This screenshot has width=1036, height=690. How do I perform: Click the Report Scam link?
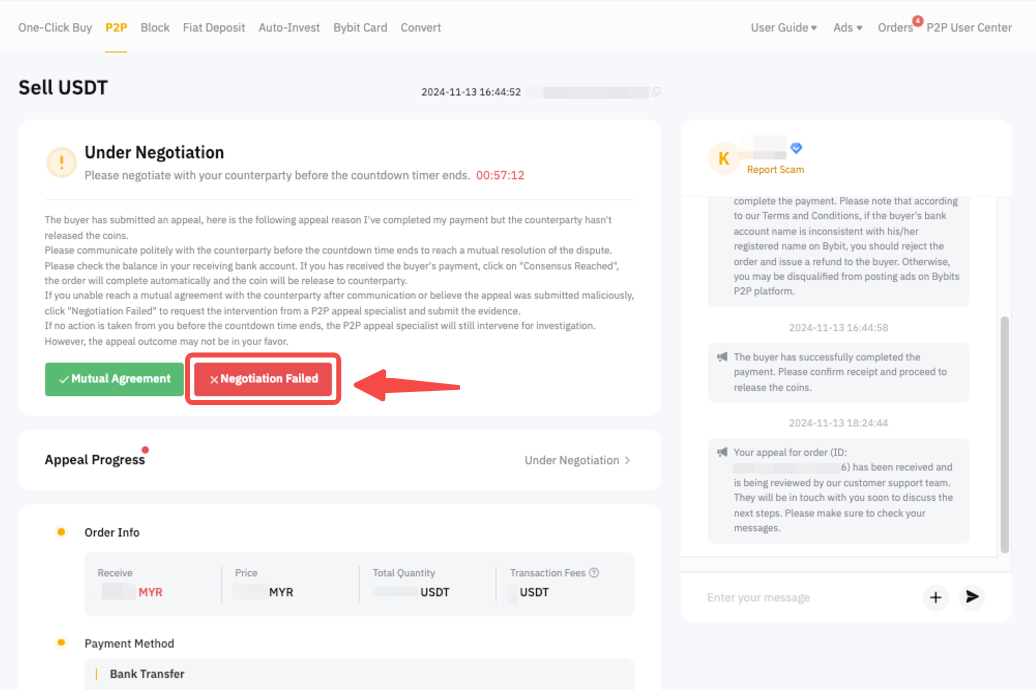click(775, 170)
